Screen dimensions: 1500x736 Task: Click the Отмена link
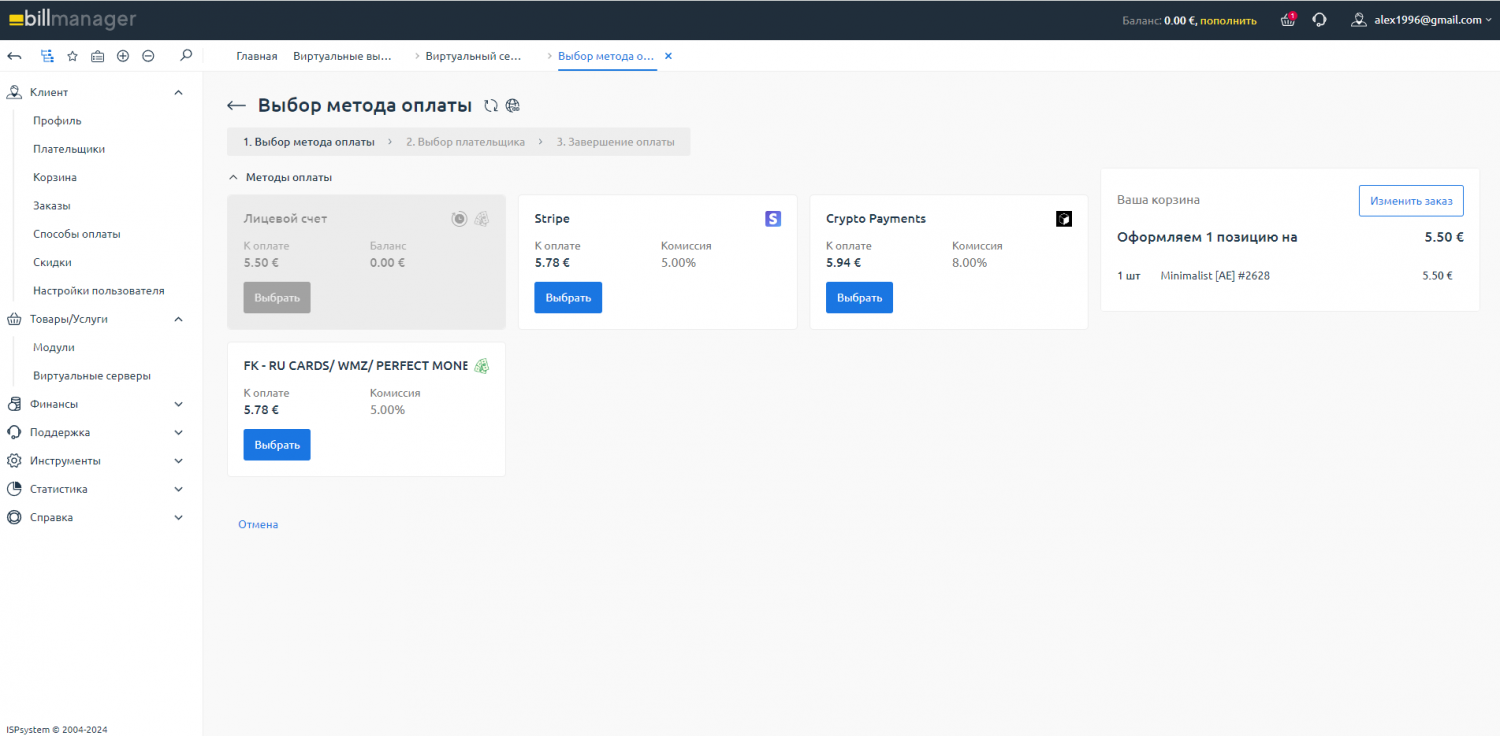pyautogui.click(x=258, y=524)
